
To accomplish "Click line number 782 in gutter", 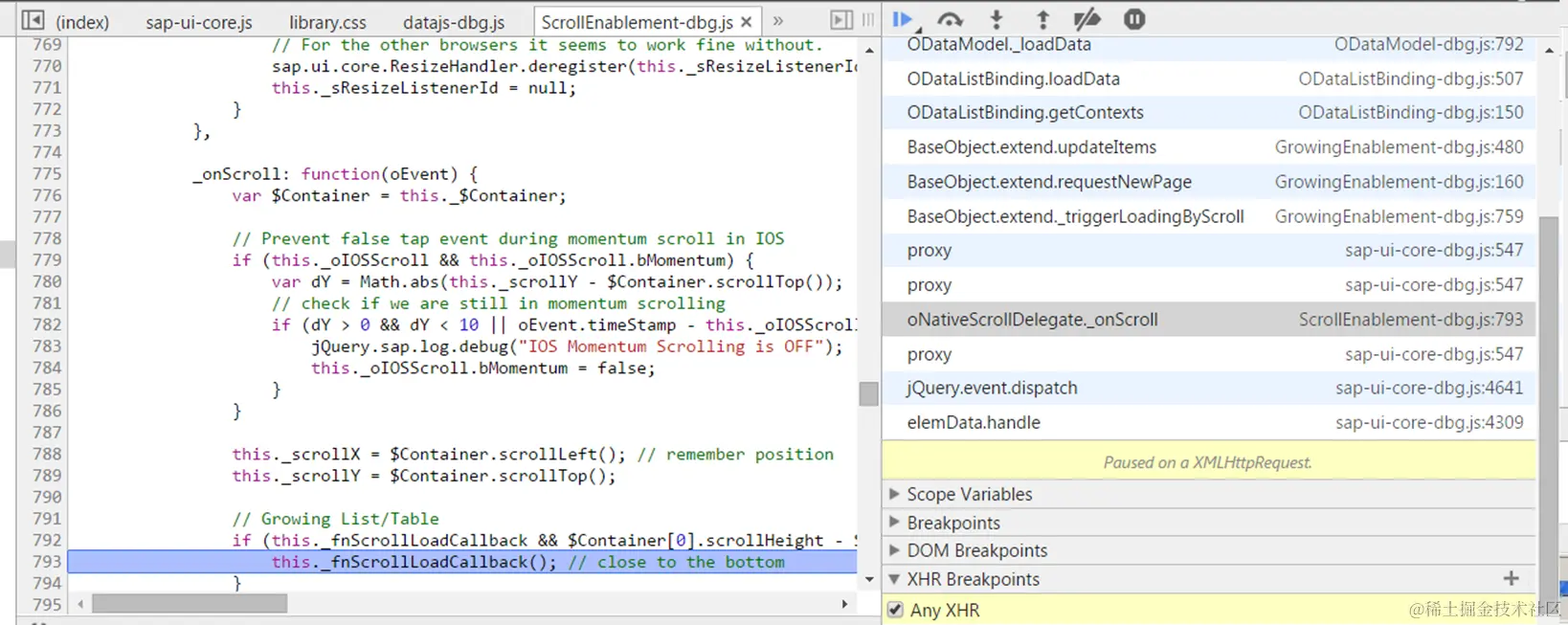I will coord(46,324).
